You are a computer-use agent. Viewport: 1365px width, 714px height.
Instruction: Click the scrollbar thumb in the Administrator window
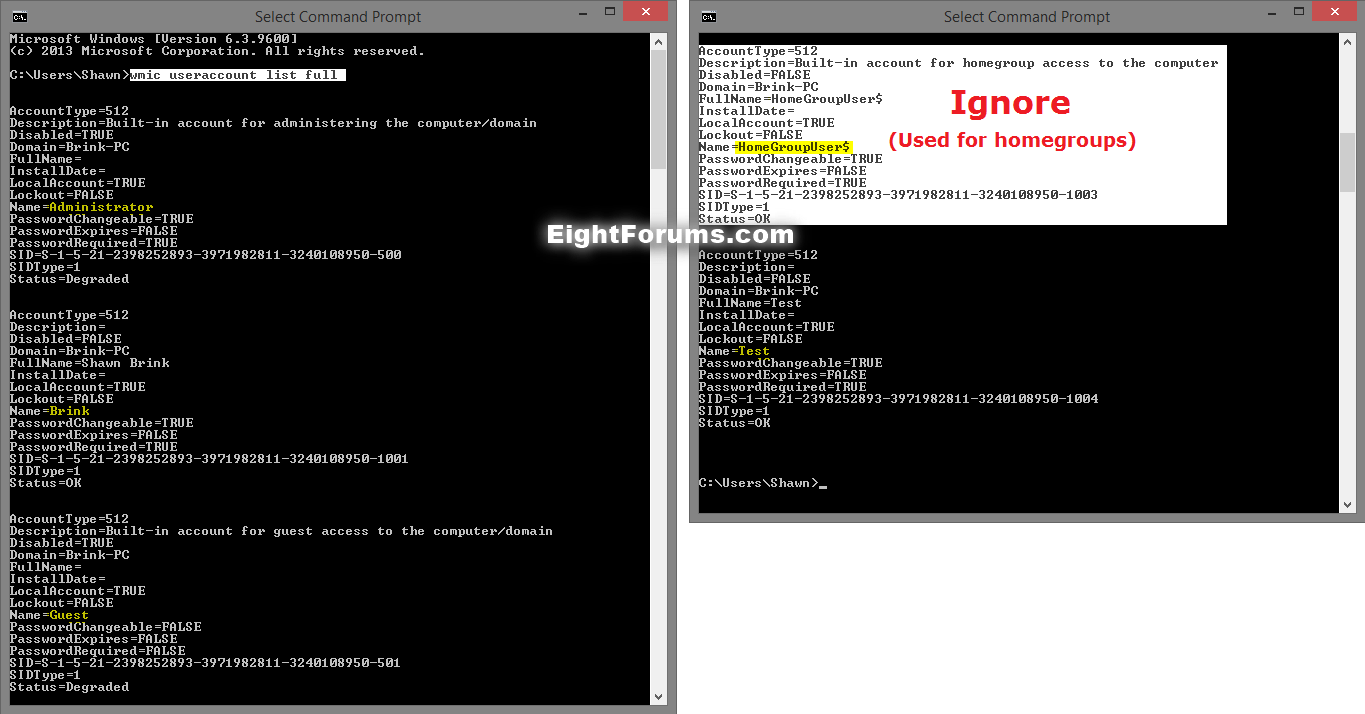tap(659, 110)
